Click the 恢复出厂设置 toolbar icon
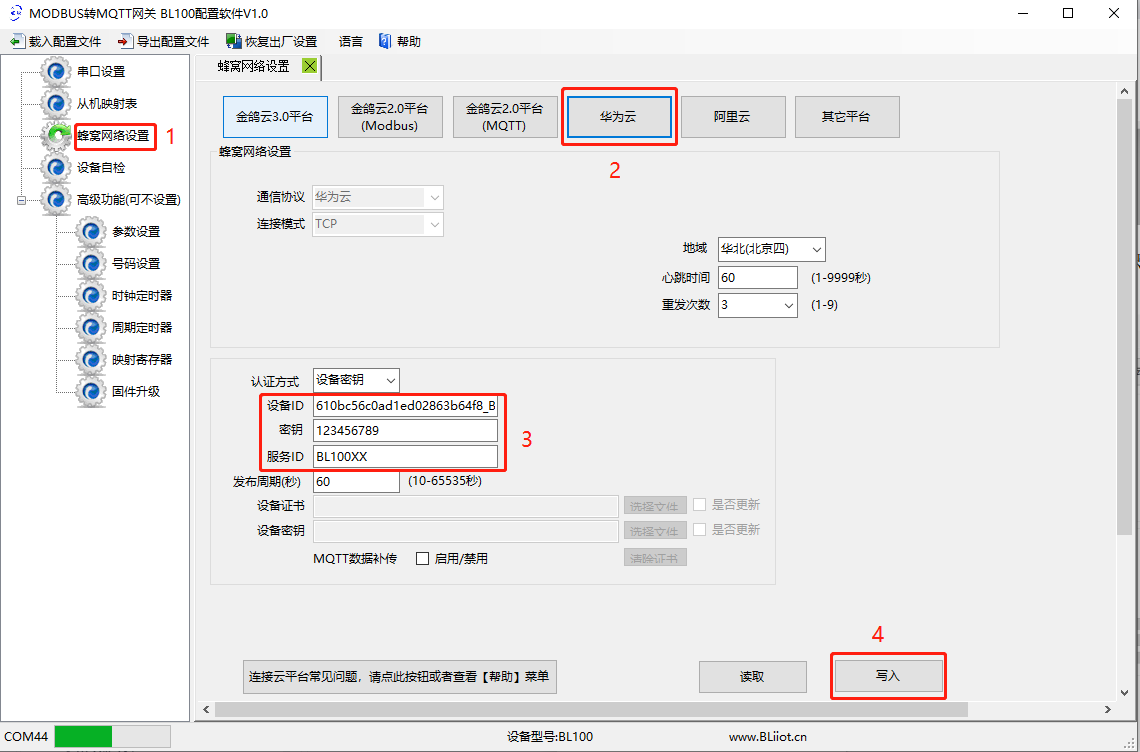 pyautogui.click(x=233, y=41)
